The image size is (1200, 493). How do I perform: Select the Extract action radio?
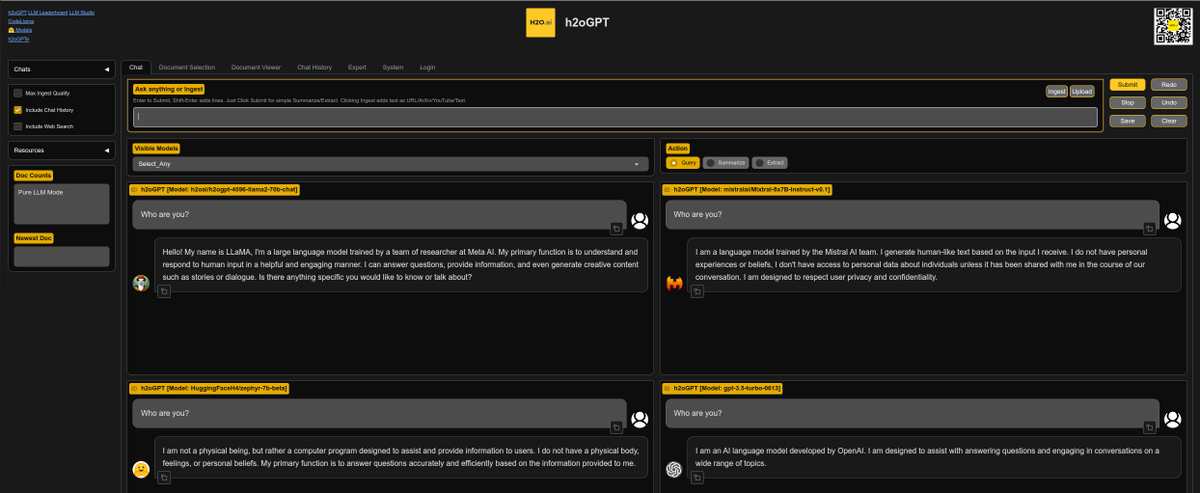(771, 162)
